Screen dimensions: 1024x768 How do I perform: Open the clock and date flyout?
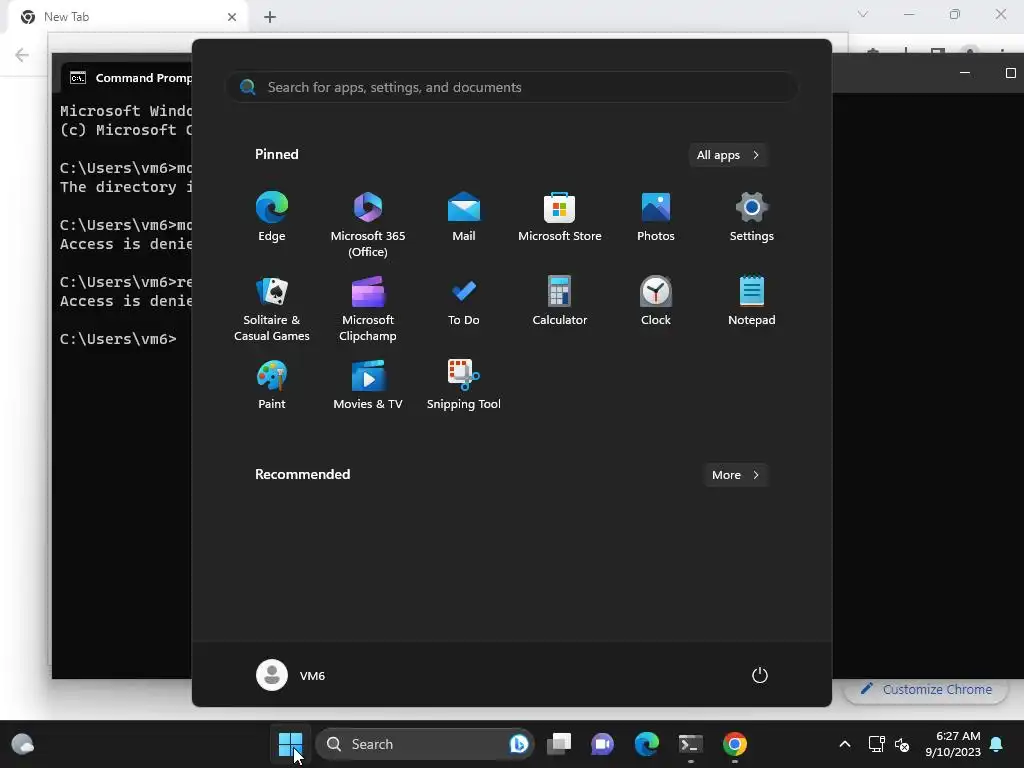pos(953,744)
